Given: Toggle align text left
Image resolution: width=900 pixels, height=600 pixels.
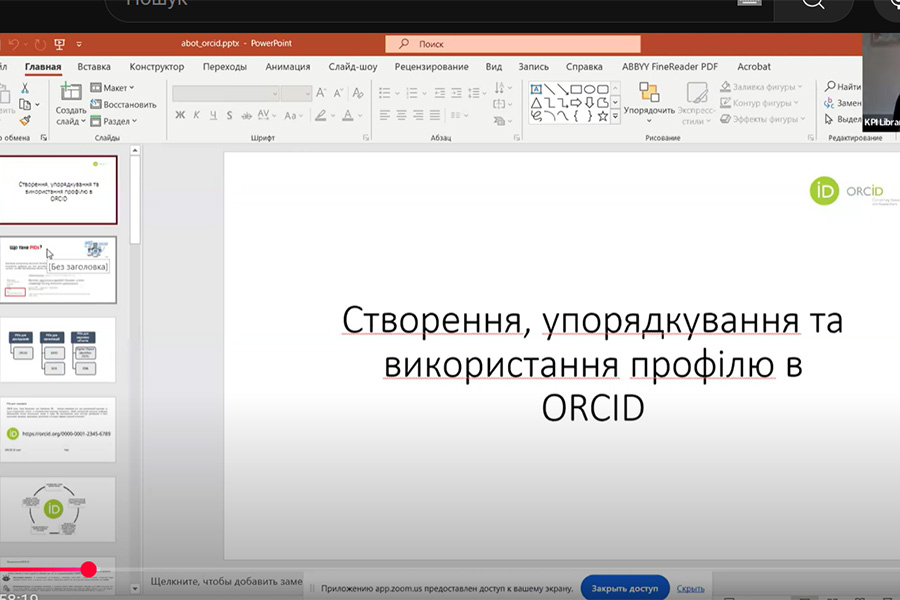Looking at the screenshot, I should click(385, 115).
